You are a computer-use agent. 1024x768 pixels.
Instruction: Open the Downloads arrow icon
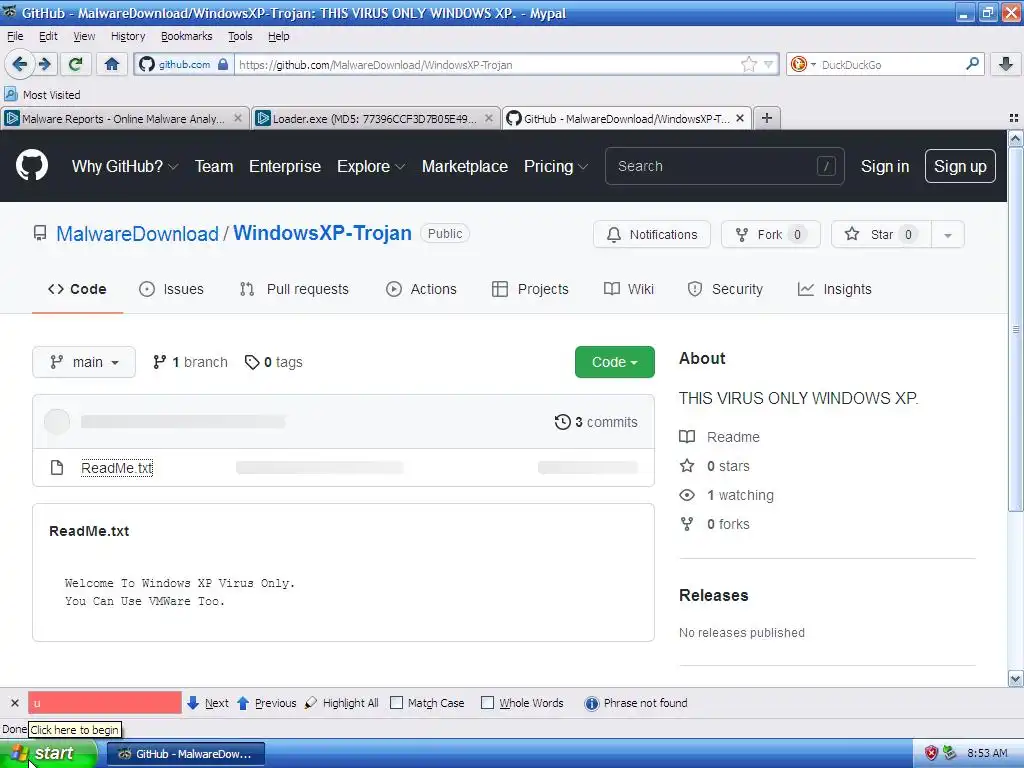click(x=1006, y=64)
